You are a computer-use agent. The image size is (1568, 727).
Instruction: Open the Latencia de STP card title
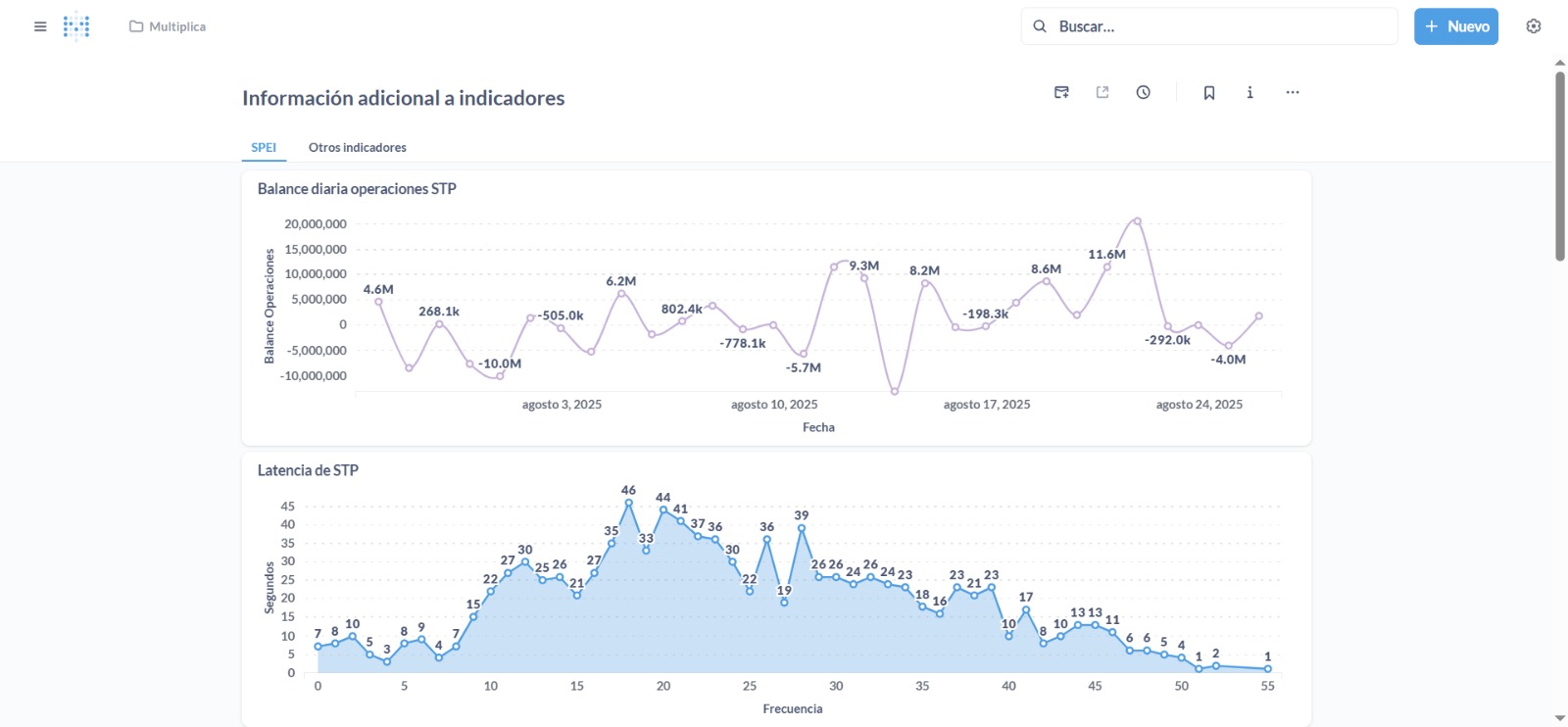click(x=308, y=470)
